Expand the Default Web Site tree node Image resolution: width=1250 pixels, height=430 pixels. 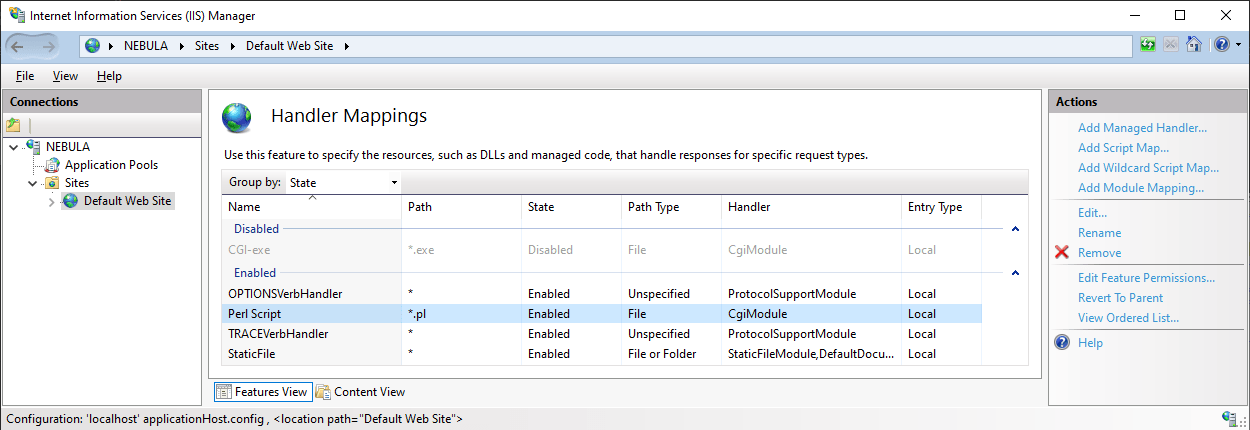pyautogui.click(x=52, y=201)
